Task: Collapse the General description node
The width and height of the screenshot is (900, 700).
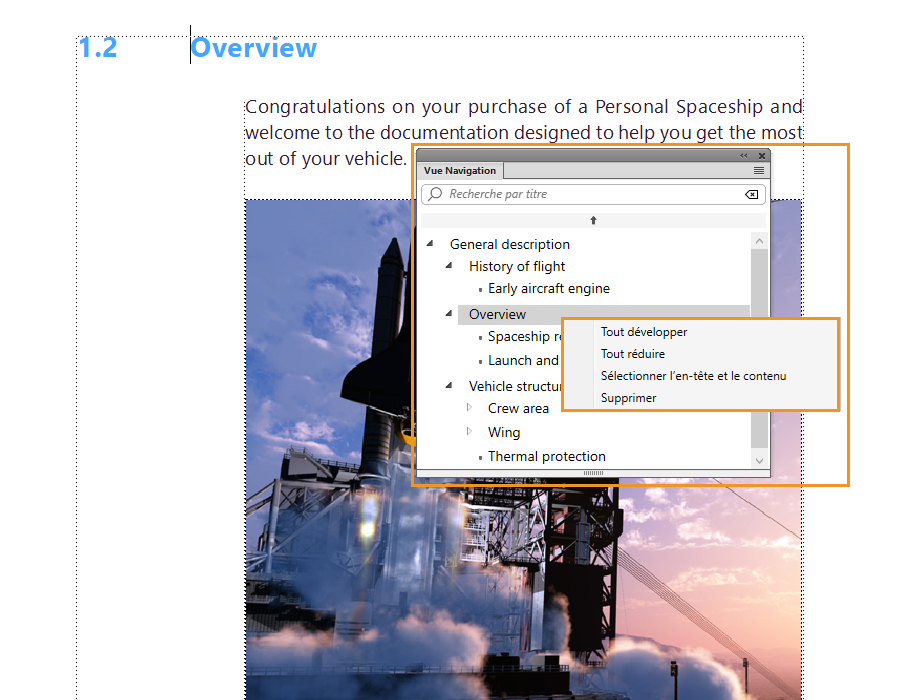Action: coord(430,244)
